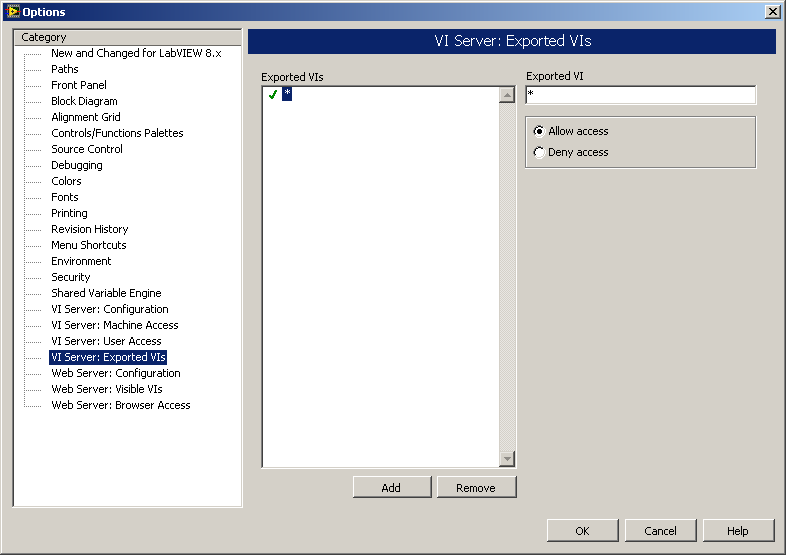This screenshot has height=555, width=786.
Task: Select Source Control category
Action: click(x=87, y=149)
